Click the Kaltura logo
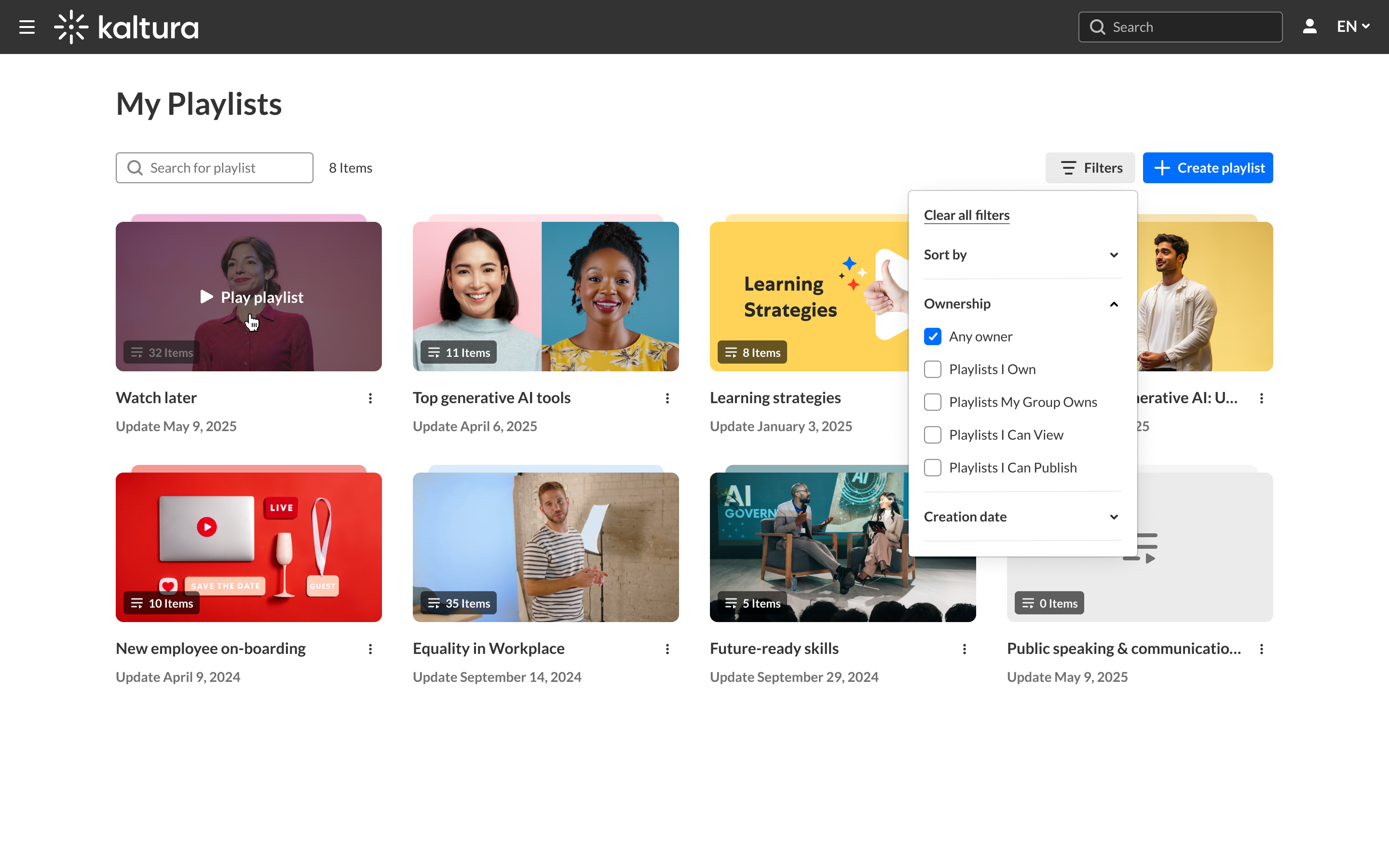 126,27
